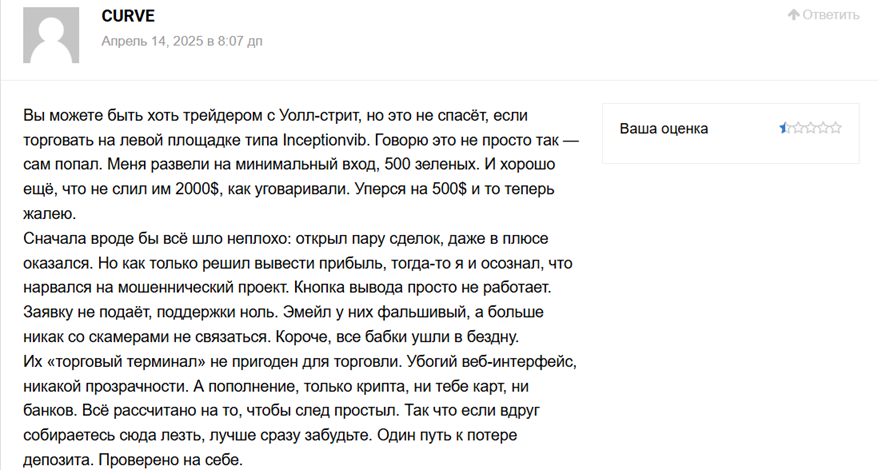Click the username CURVE
This screenshot has width=878, height=470.
pyautogui.click(x=128, y=16)
